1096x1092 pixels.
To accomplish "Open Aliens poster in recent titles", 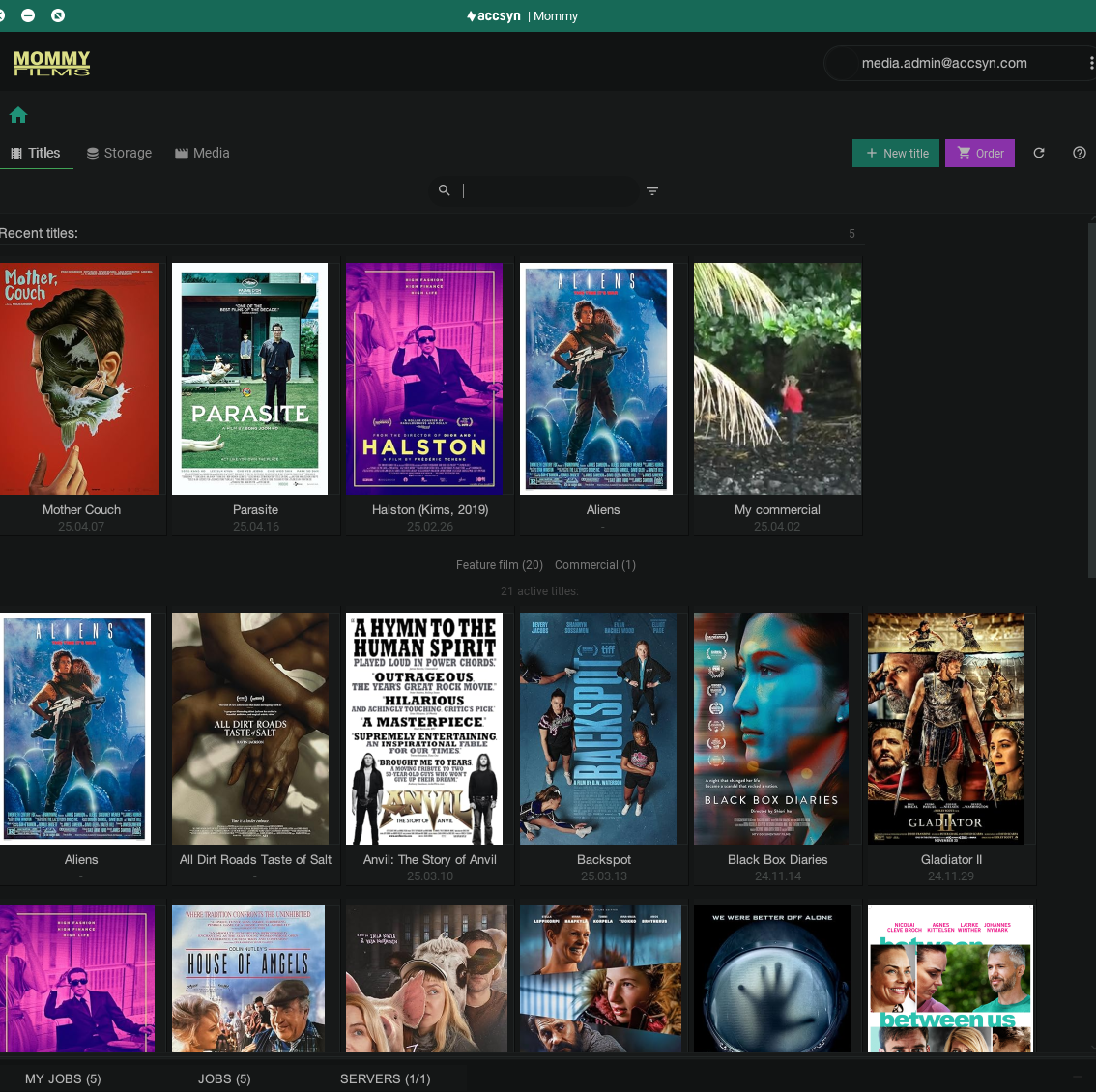I will pos(596,378).
